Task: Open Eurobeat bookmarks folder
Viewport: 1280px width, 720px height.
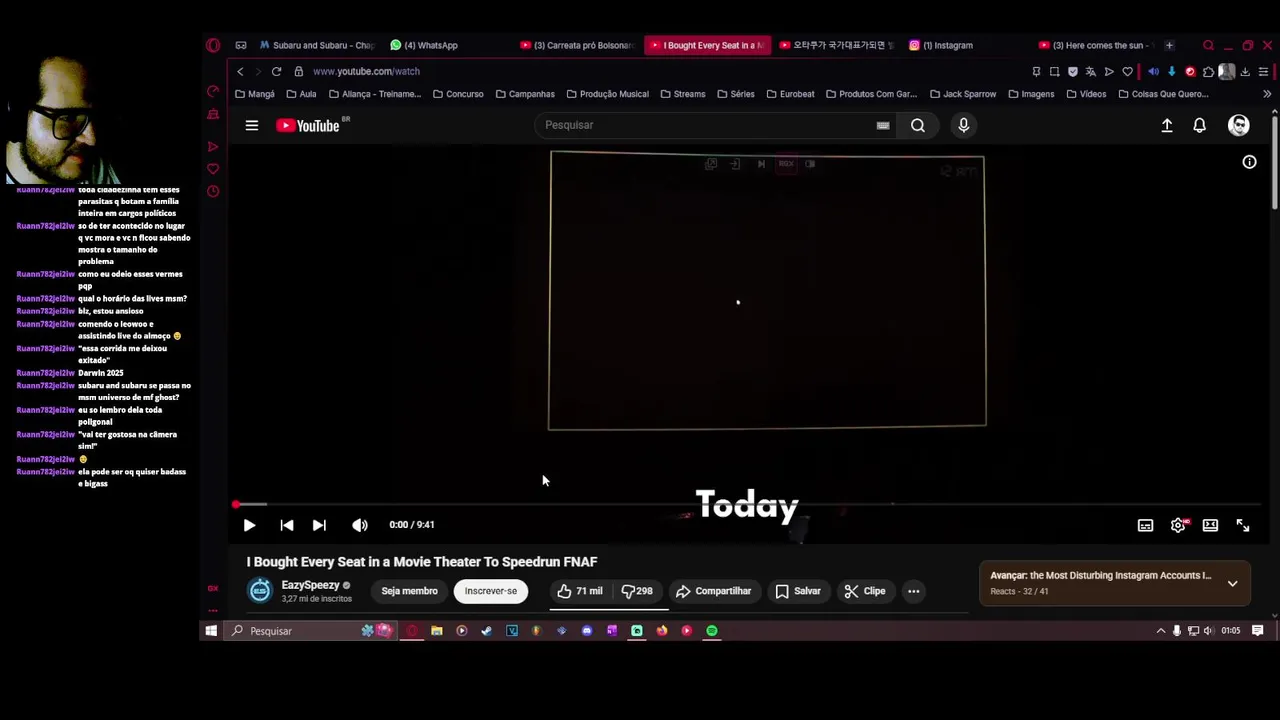Action: tap(790, 94)
